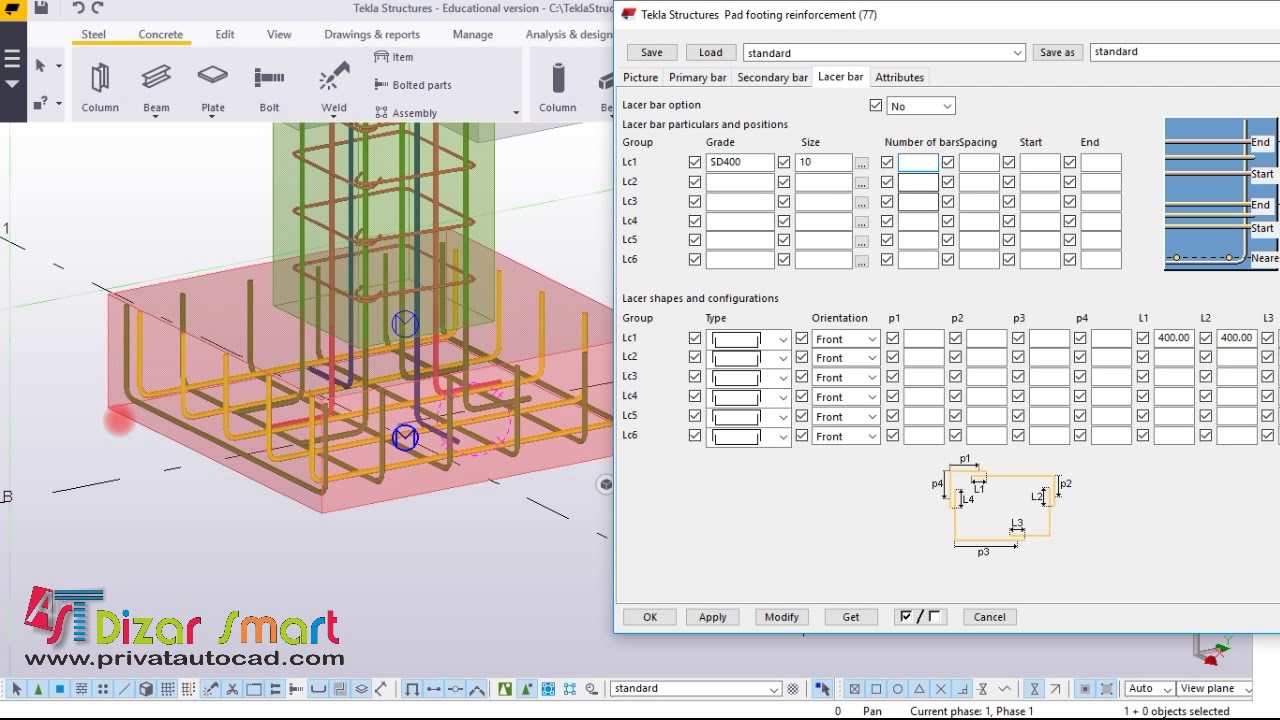Viewport: 1280px width, 720px height.
Task: Open the Tekla hamburger file menu
Action: click(12, 60)
